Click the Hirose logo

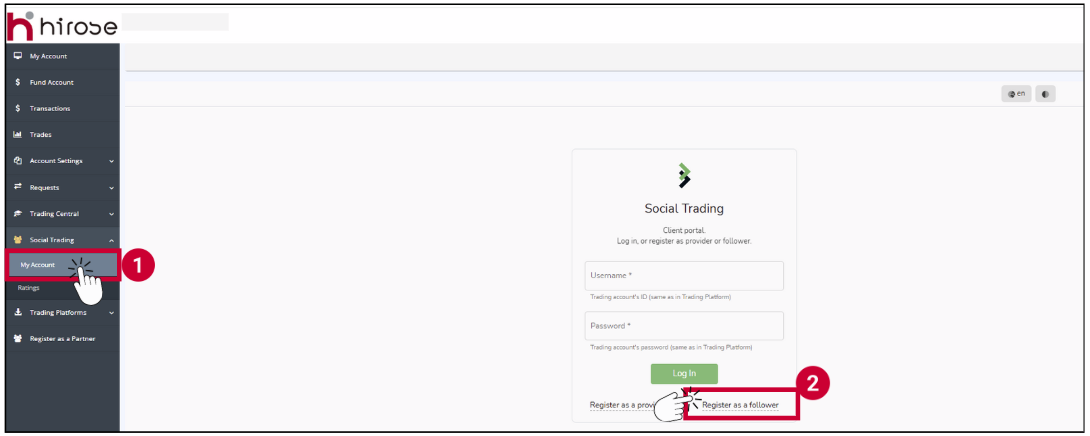point(62,26)
